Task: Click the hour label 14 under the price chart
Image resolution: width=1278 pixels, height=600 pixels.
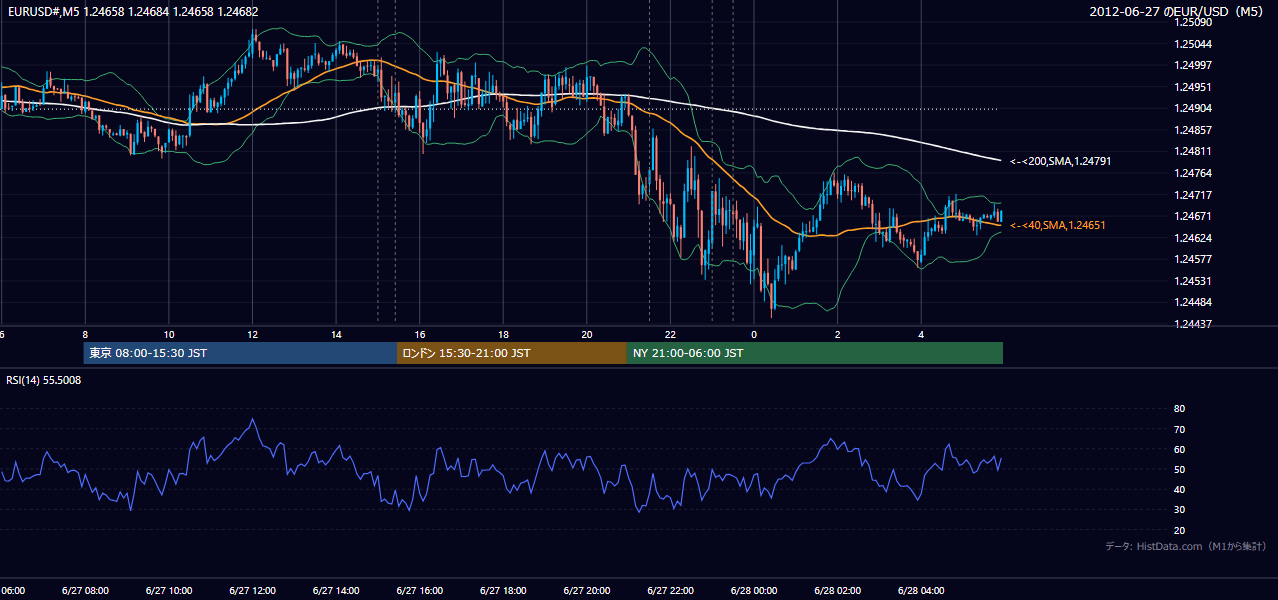Action: 336,334
